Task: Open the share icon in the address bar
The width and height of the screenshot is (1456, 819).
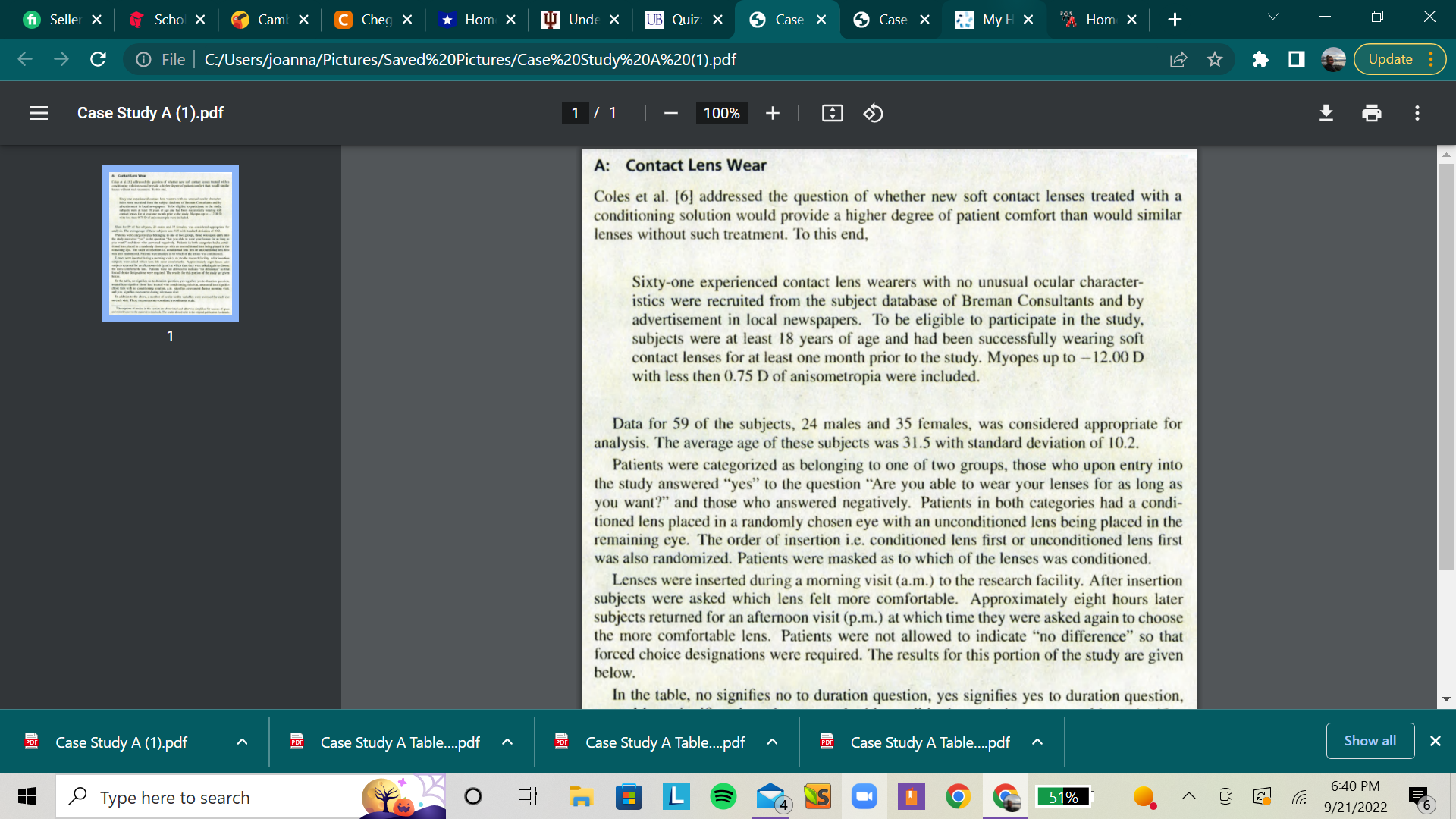Action: point(1178,59)
